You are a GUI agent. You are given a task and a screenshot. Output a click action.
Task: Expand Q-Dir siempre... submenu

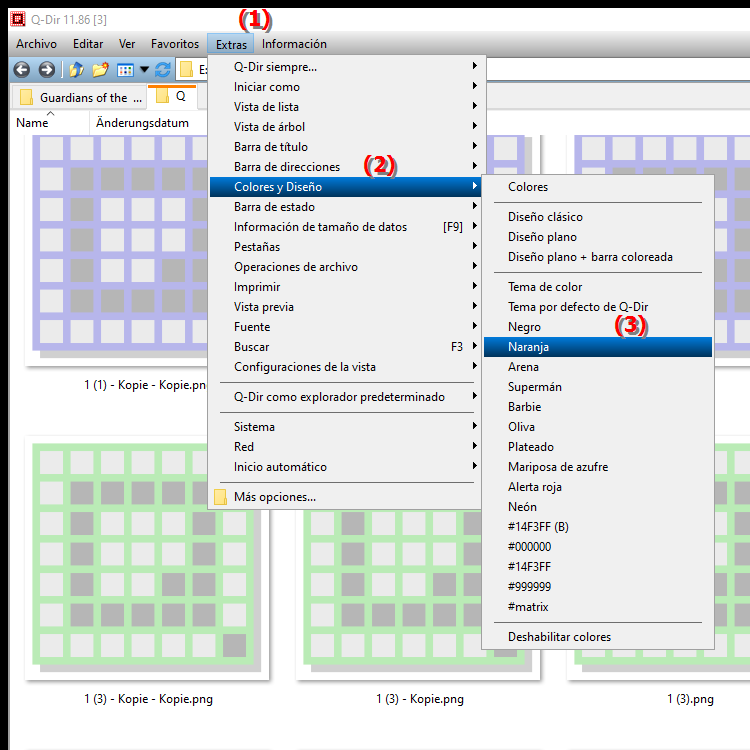coord(345,67)
